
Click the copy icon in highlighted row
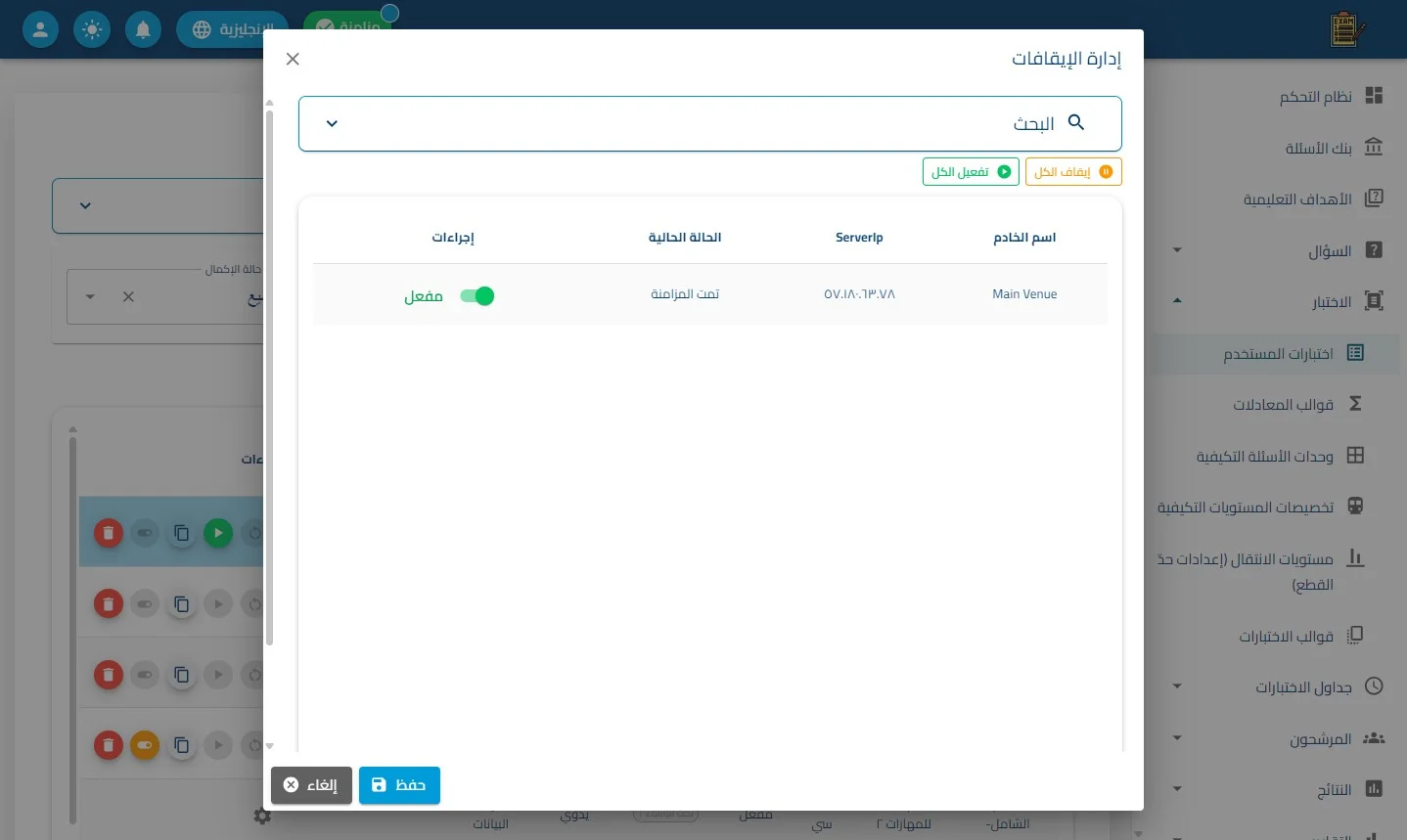pos(181,533)
